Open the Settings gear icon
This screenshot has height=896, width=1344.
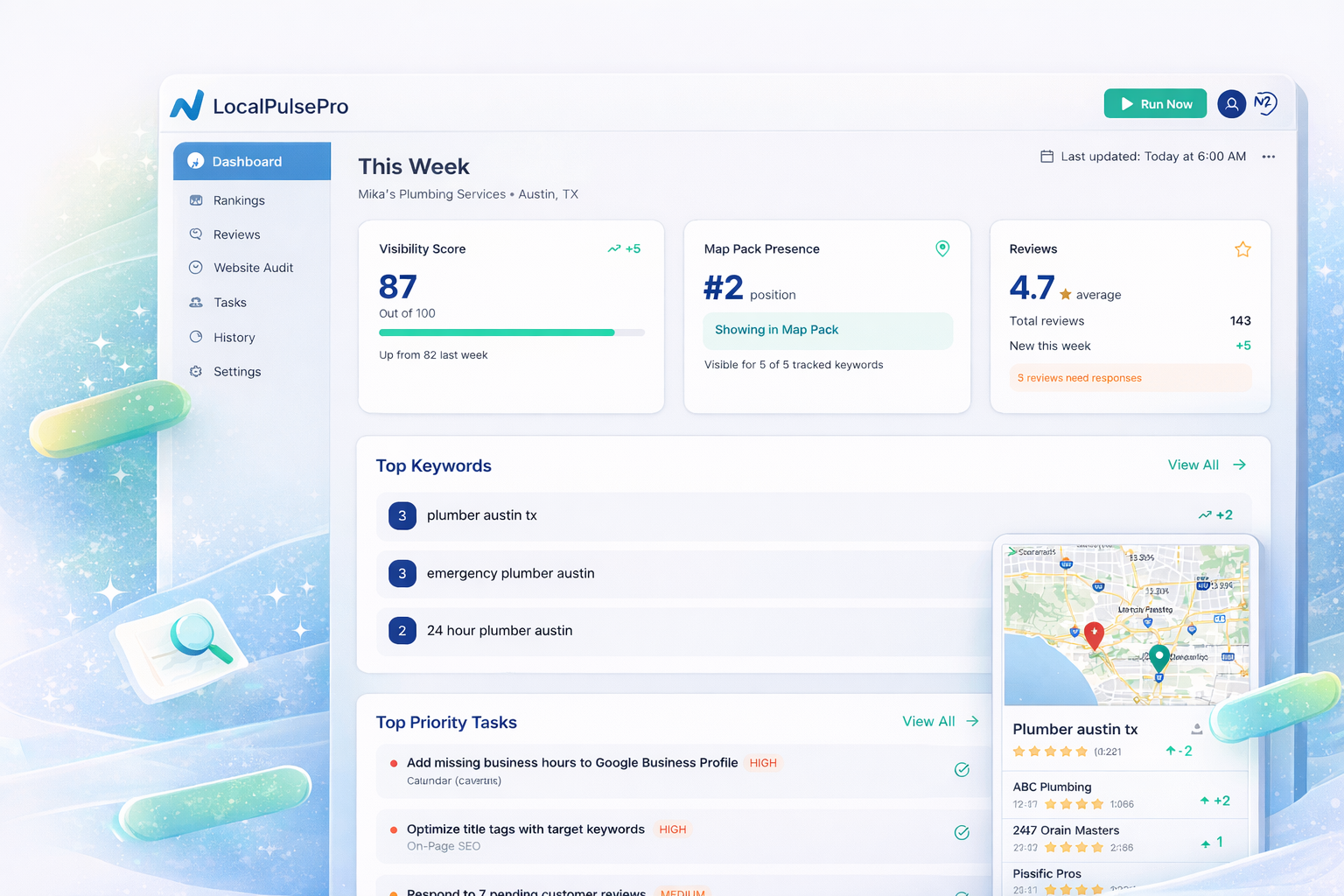coord(195,371)
